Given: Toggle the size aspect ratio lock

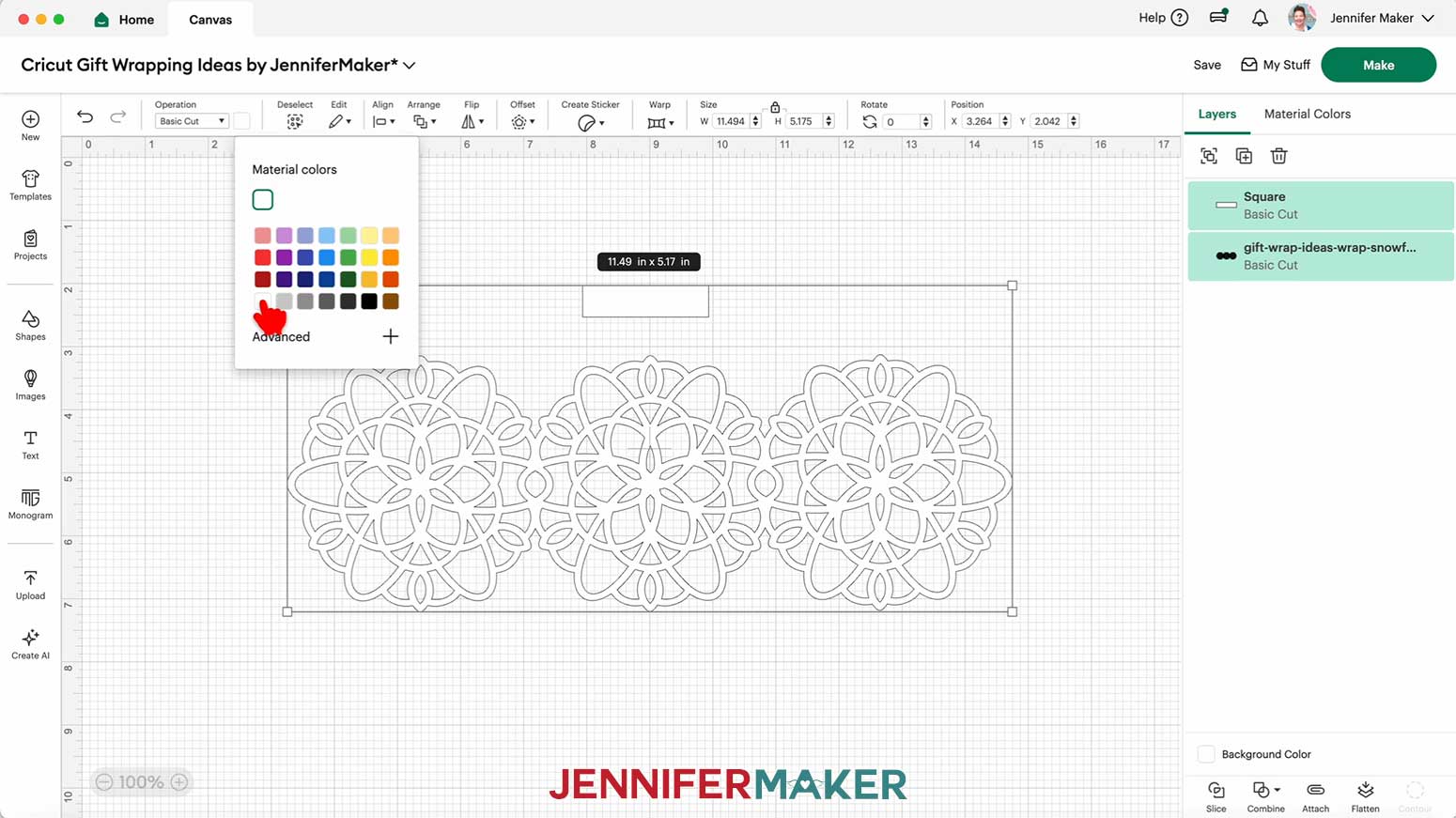Looking at the screenshot, I should [x=775, y=107].
